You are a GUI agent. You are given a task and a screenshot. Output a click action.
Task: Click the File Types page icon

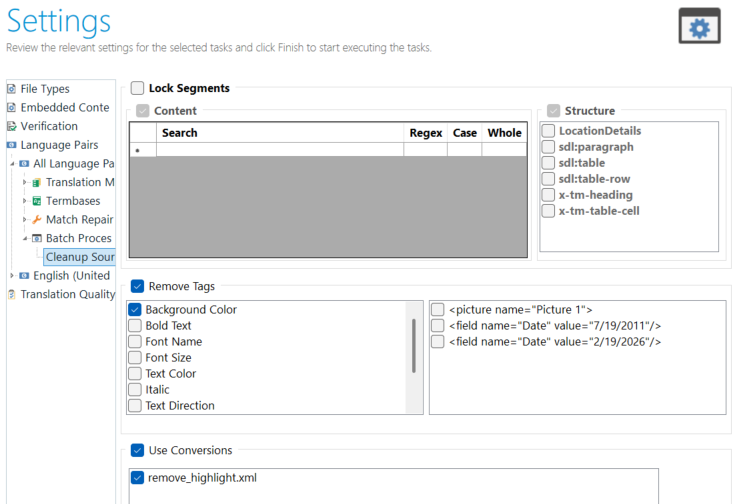pyautogui.click(x=11, y=89)
